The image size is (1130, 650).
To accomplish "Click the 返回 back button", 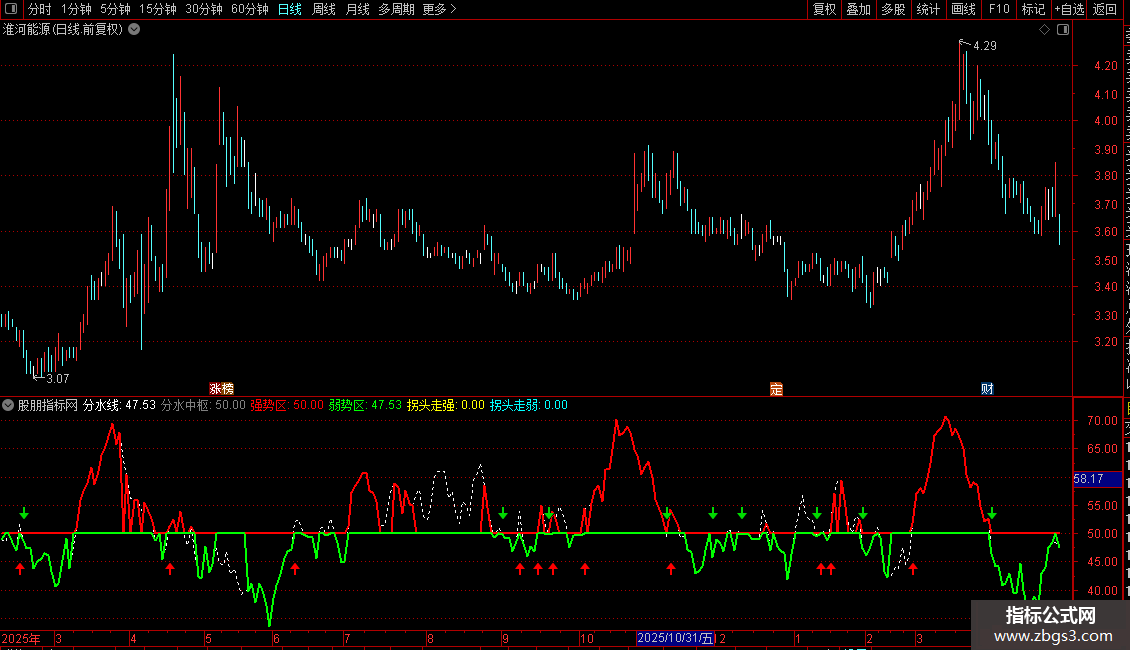I will click(1104, 9).
